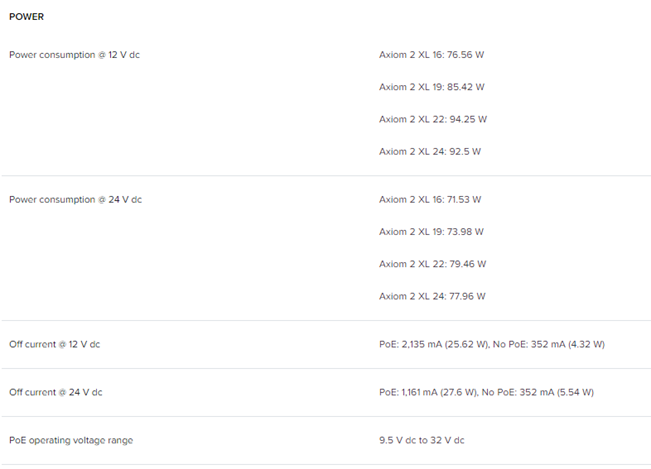Screen dimensions: 651x469
Task: Select the "Power consumption @ 12 V dc" label
Action: pos(74,54)
